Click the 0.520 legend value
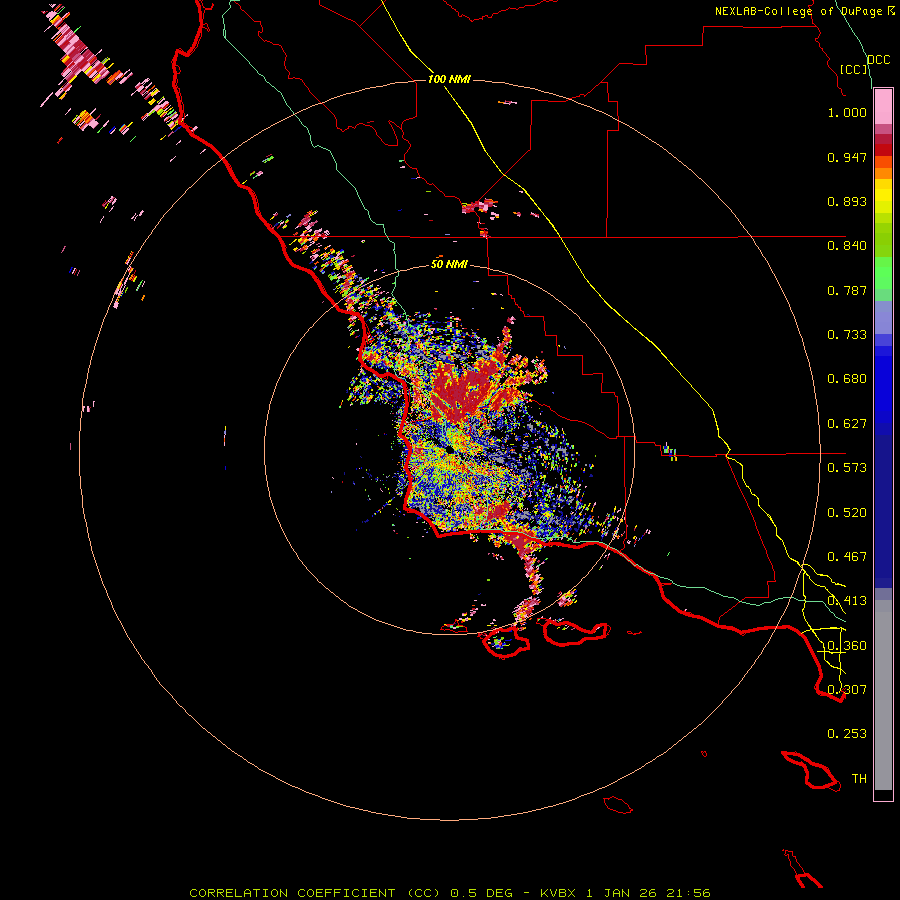The height and width of the screenshot is (900, 900). pos(847,513)
